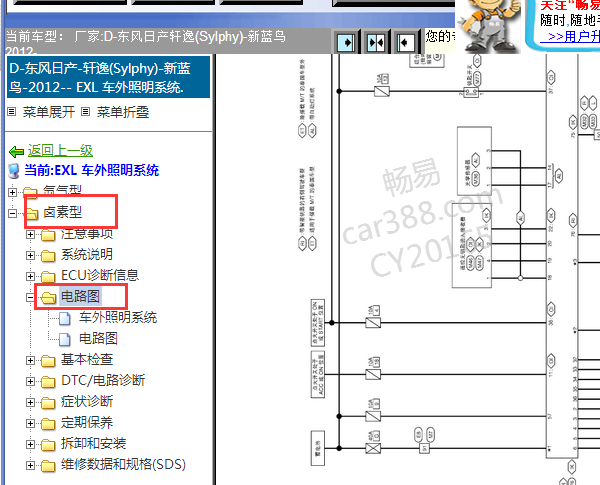
Task: Collapse the 卤素型 tree node
Action: [13, 213]
